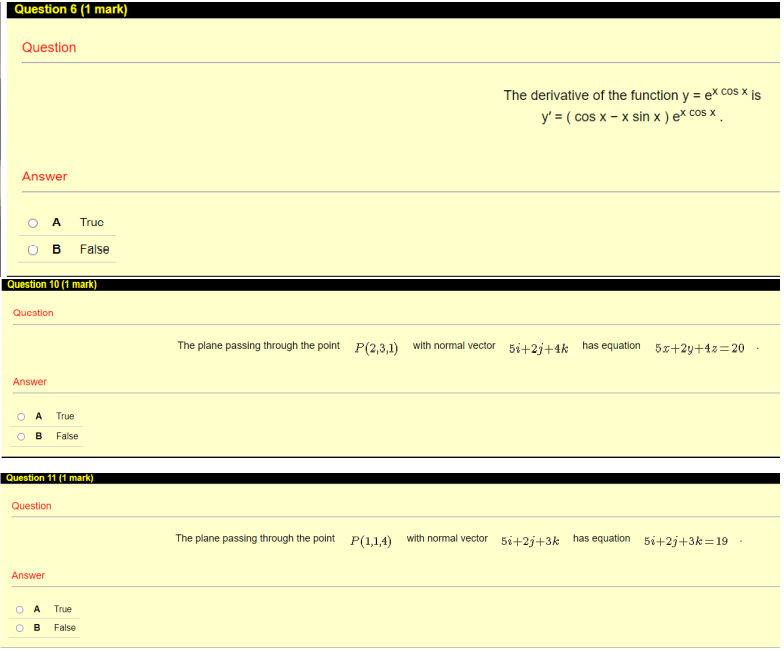784x650 pixels.
Task: Select True radio button for Question 10
Action: point(21,416)
